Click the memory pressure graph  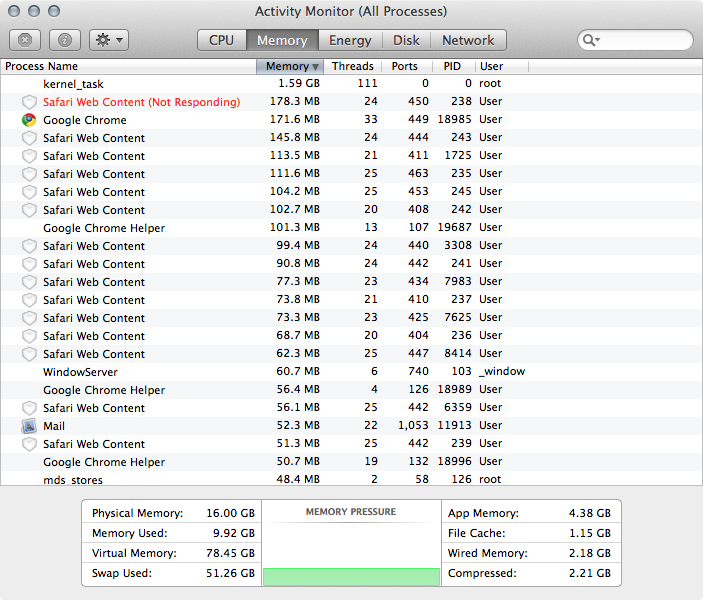(351, 554)
